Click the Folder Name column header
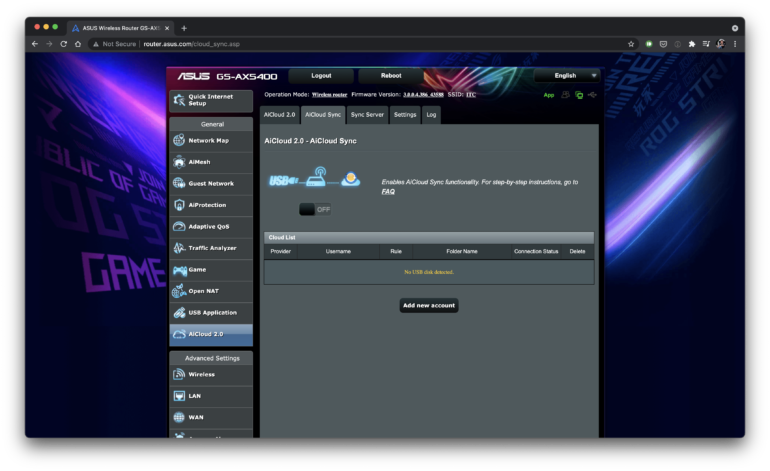 (462, 251)
